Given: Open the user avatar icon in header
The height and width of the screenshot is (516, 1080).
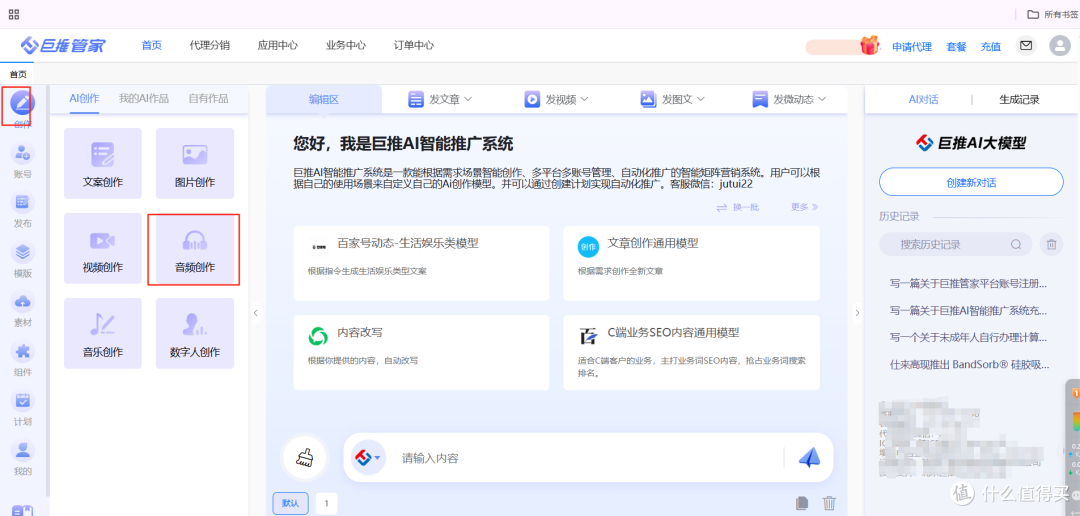Looking at the screenshot, I should coord(1059,45).
